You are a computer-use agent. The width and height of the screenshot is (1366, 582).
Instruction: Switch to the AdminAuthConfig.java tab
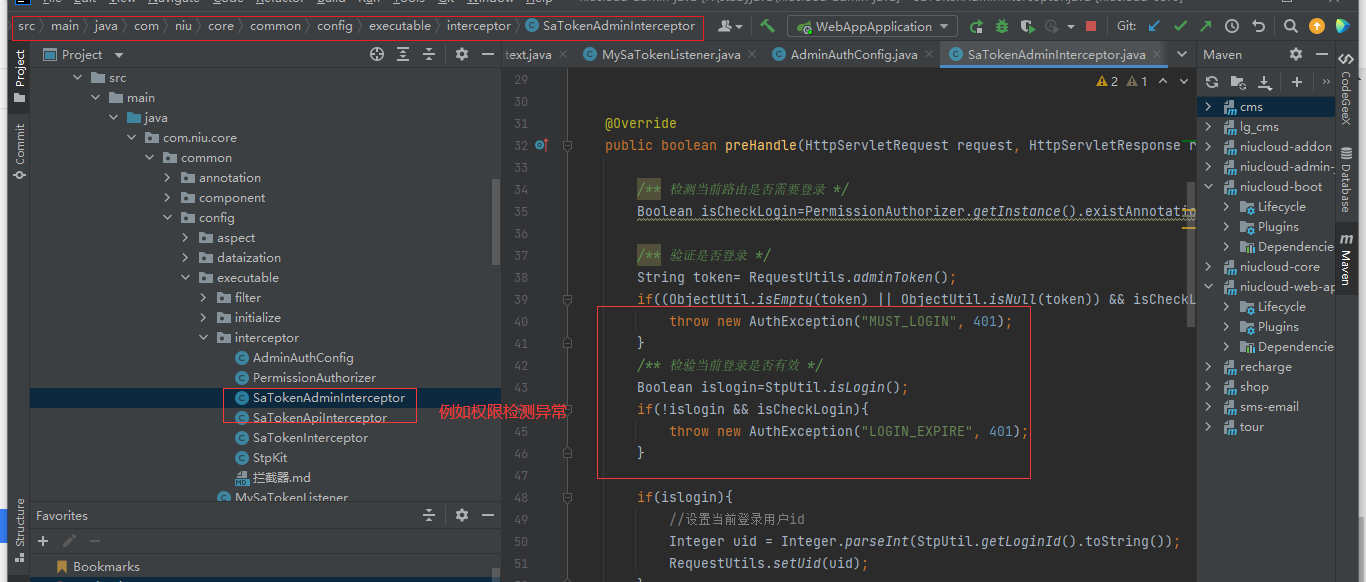853,55
